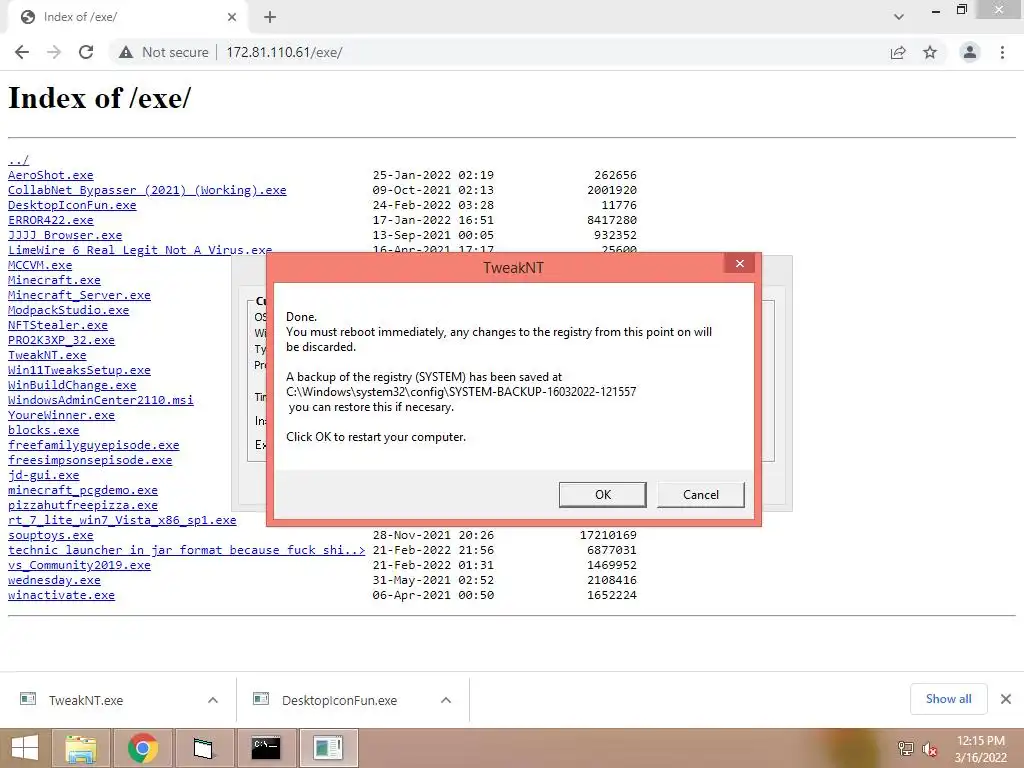The width and height of the screenshot is (1024, 768).
Task: Click ModpackStudio.exe link
Action: (69, 310)
